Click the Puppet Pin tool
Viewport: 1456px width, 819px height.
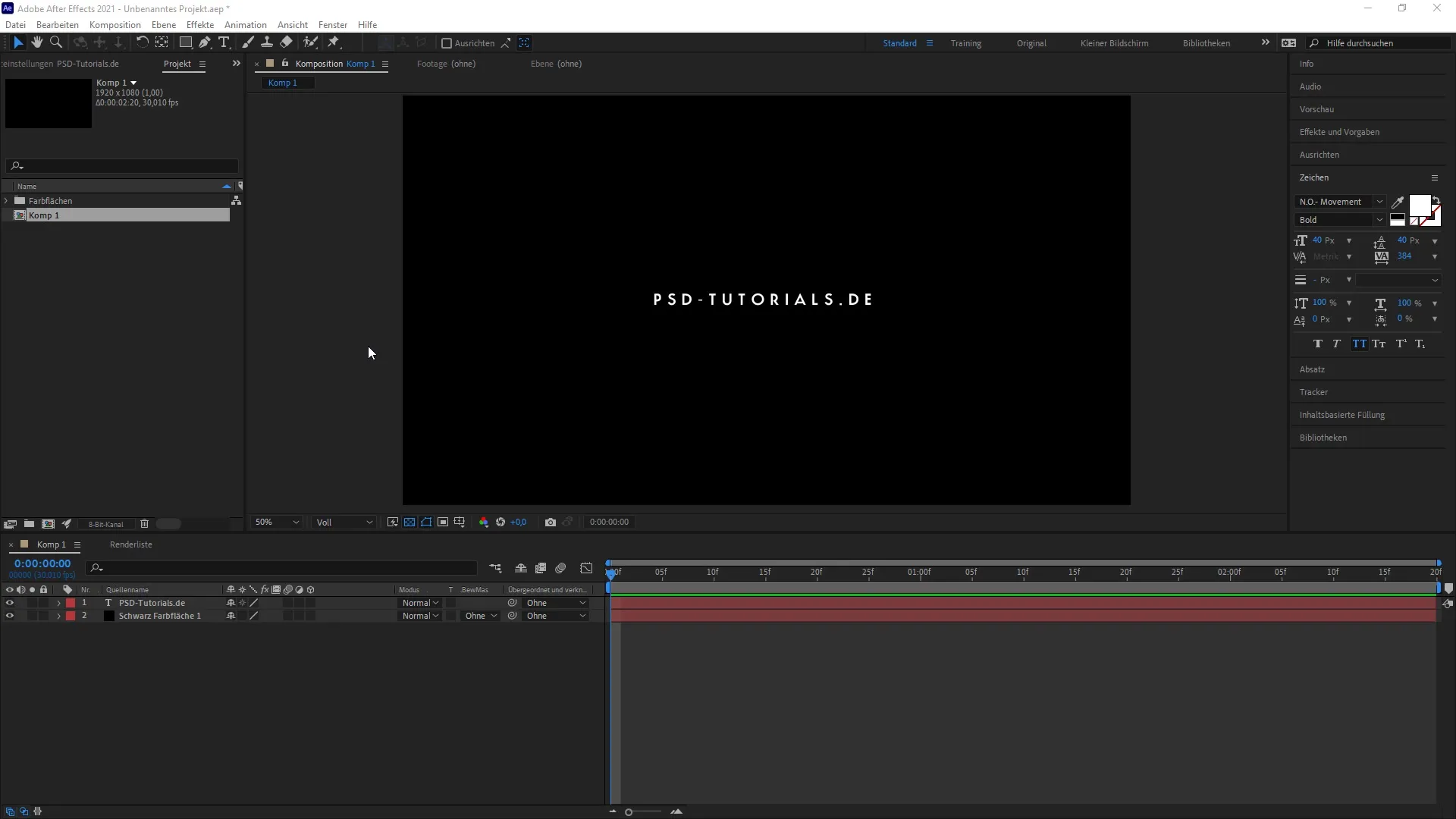coord(334,42)
